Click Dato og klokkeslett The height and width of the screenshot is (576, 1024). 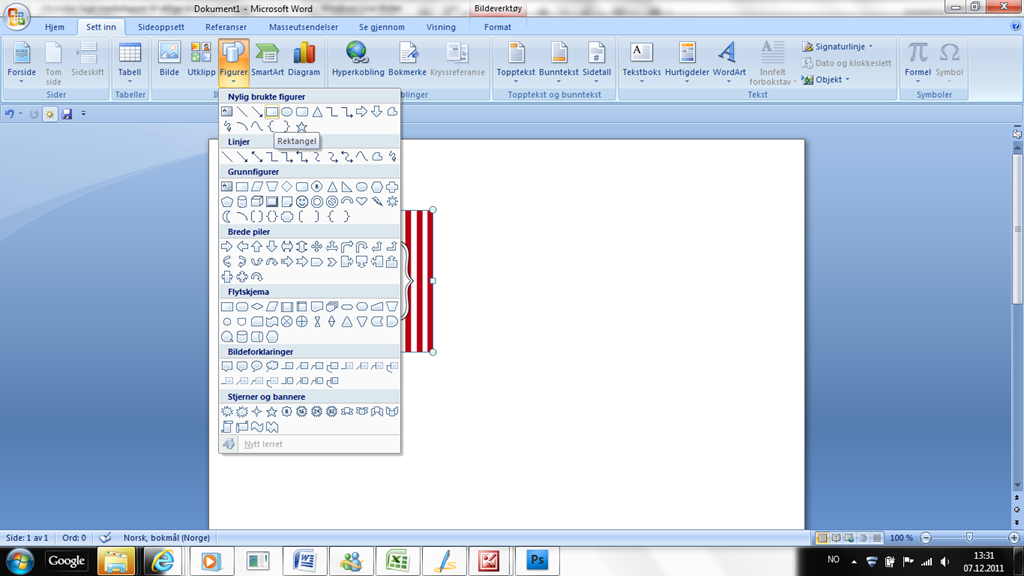pos(846,63)
